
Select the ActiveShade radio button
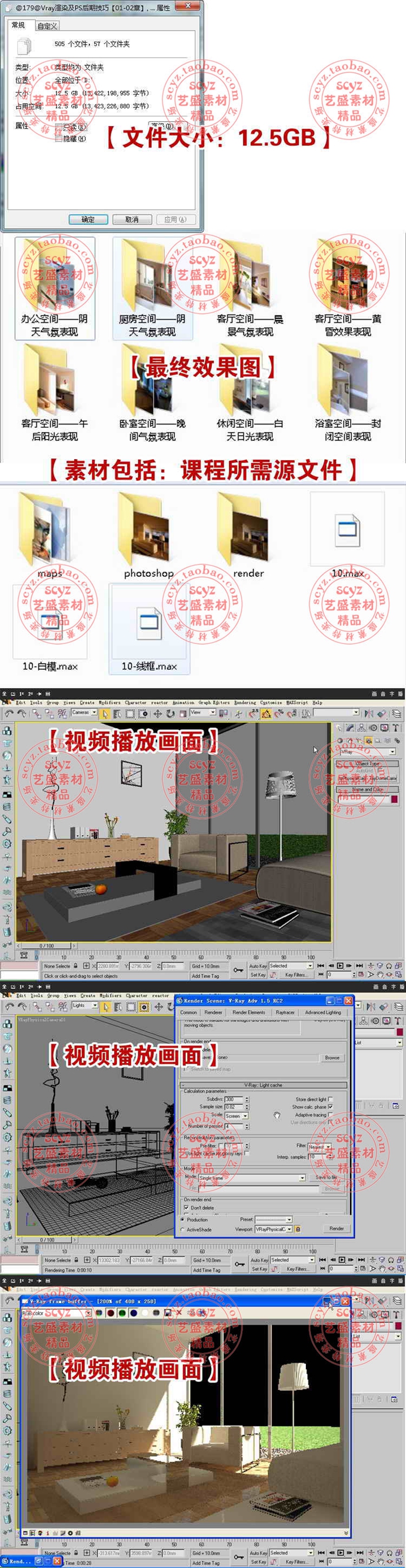tap(183, 1229)
